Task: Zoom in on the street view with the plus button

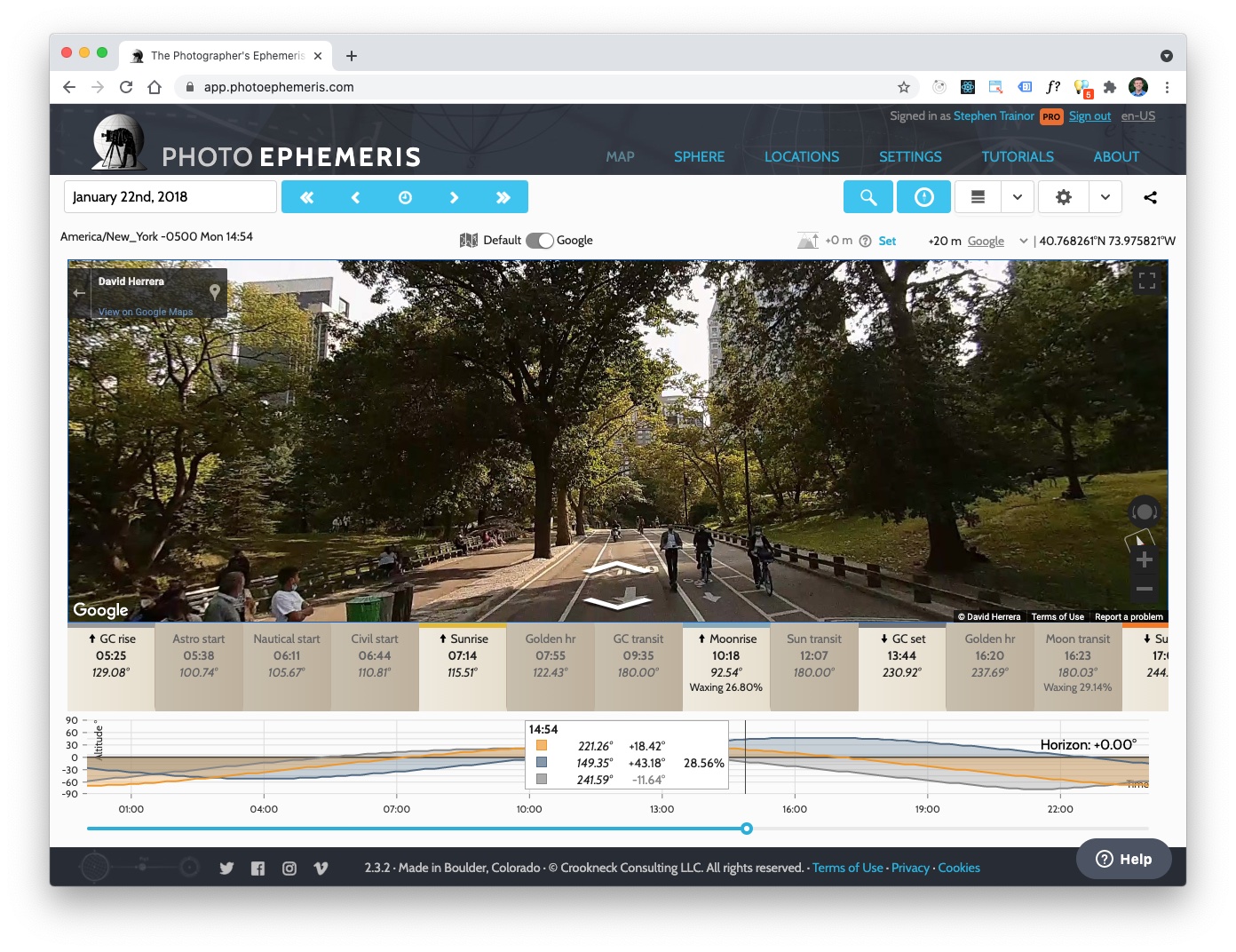Action: click(1145, 559)
